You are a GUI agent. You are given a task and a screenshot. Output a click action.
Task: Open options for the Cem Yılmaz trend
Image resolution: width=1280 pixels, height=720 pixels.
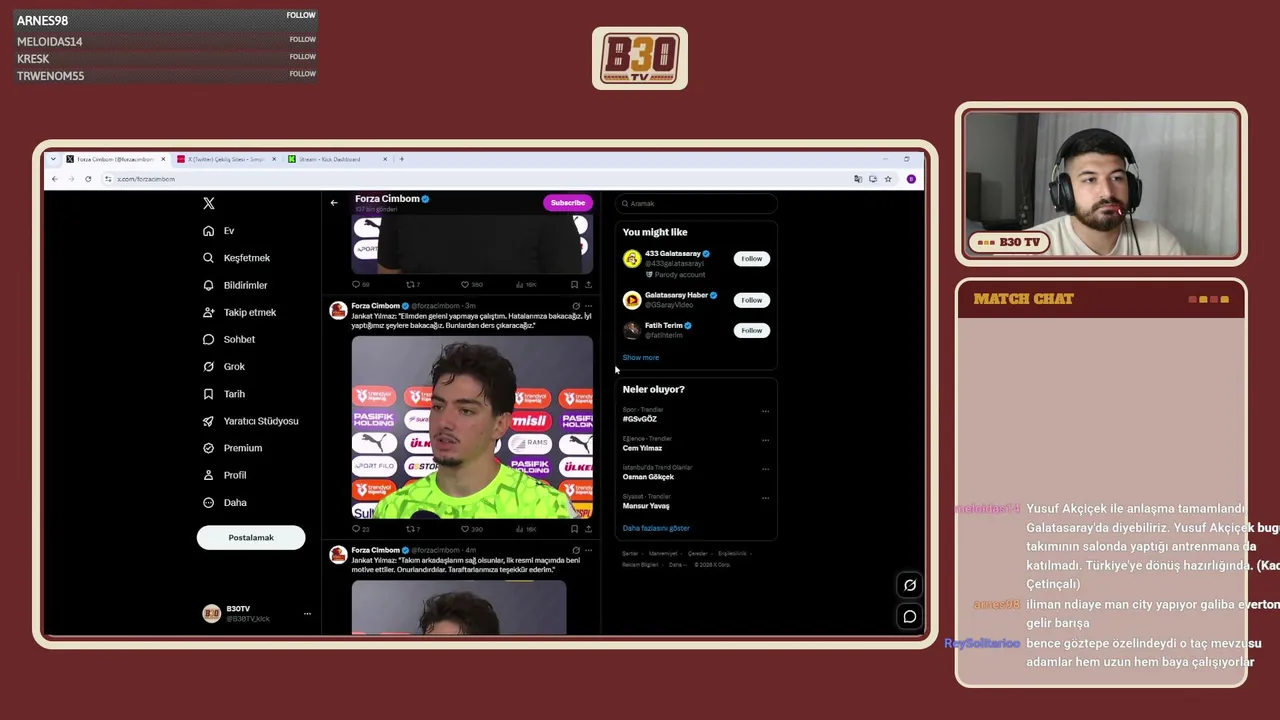[x=766, y=440]
